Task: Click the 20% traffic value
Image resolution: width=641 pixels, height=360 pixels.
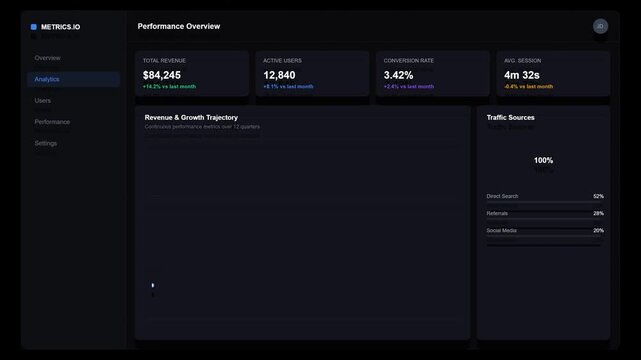Action: [x=598, y=230]
